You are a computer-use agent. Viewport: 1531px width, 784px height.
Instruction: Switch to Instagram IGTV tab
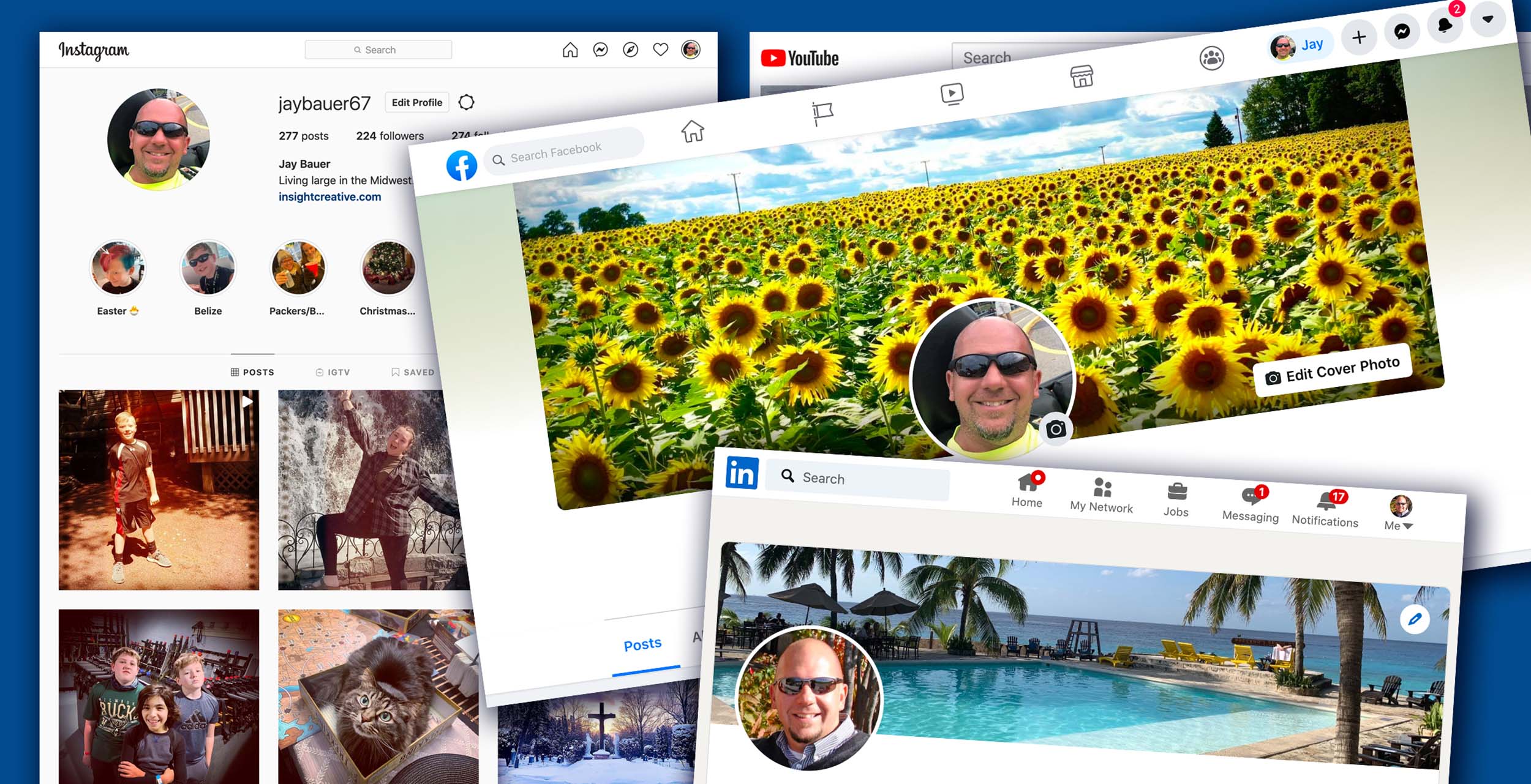click(333, 372)
